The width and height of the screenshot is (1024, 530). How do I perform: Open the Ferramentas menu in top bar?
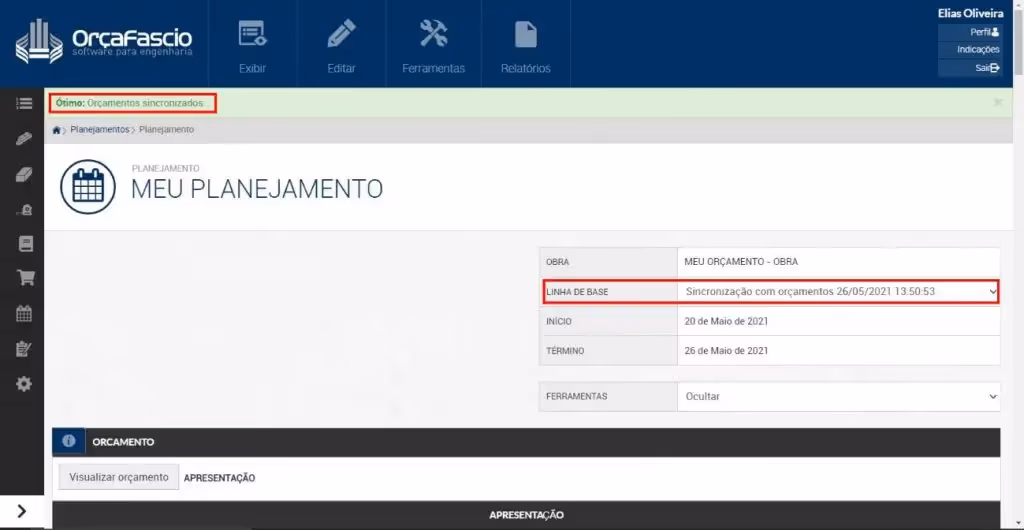[434, 44]
